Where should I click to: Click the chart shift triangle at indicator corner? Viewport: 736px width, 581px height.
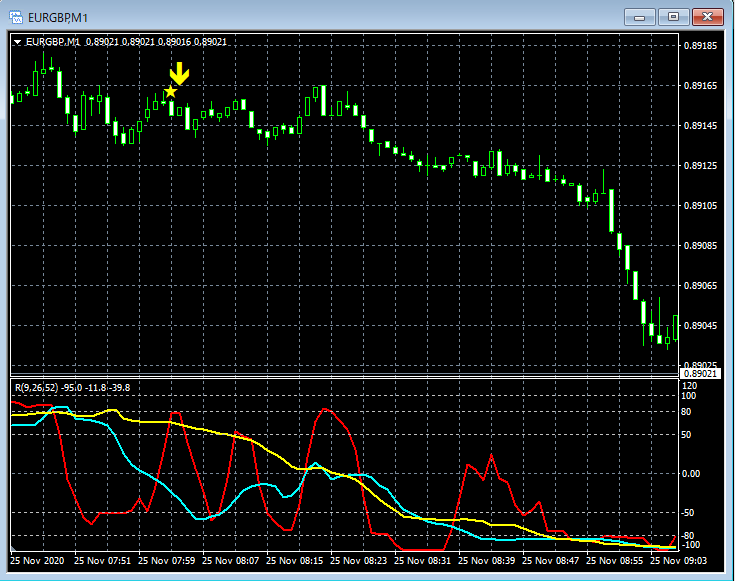13,548
